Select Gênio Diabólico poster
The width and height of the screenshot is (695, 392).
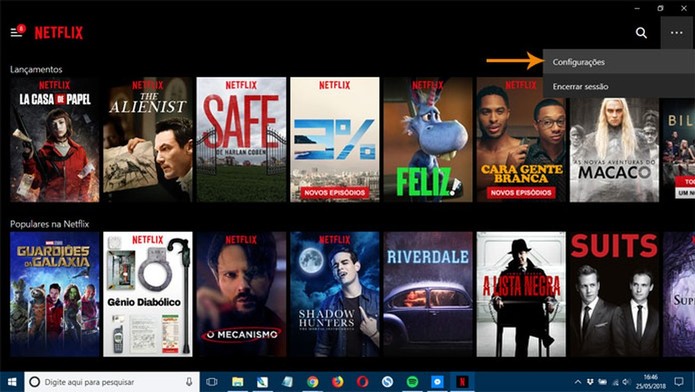148,294
